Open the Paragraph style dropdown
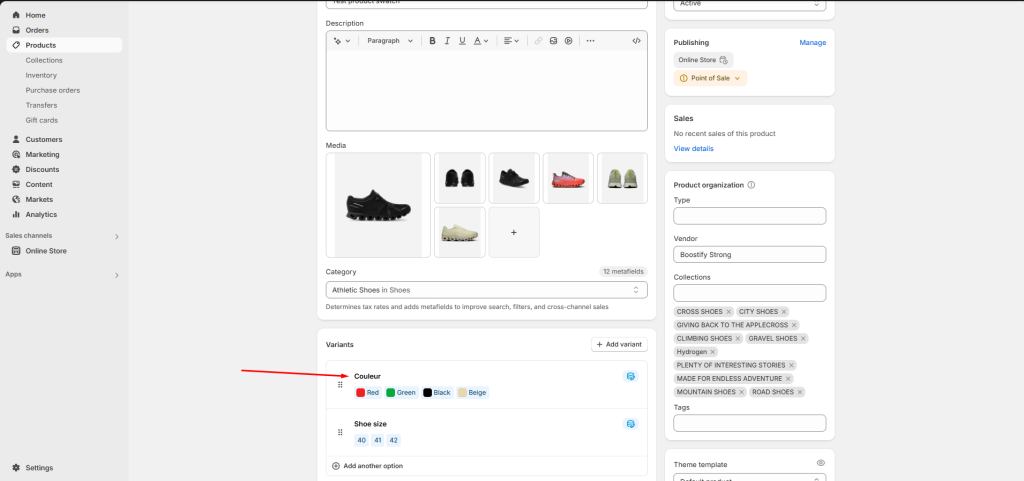This screenshot has width=1024, height=481. coord(390,40)
